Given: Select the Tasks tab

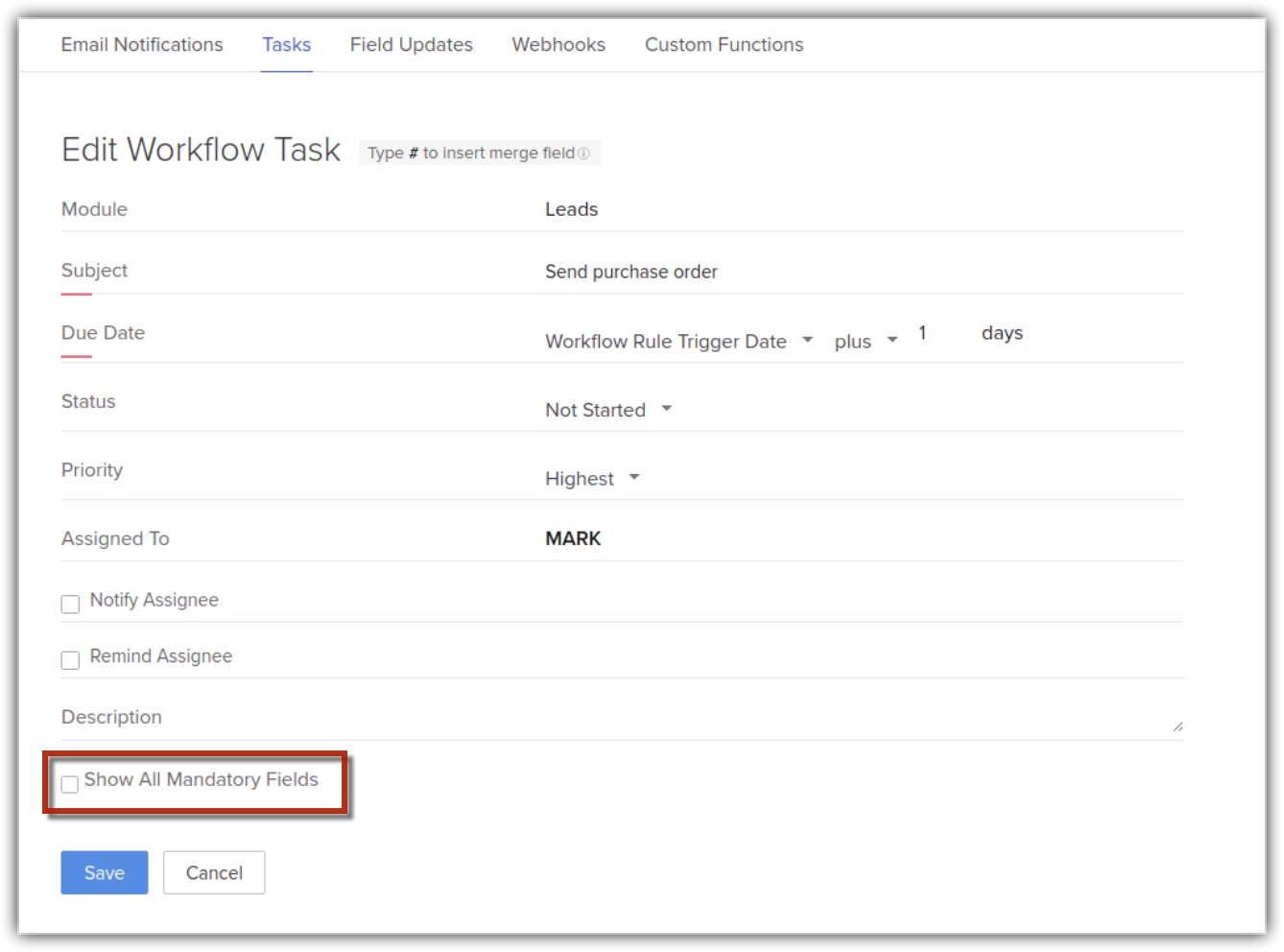Looking at the screenshot, I should pyautogui.click(x=286, y=45).
